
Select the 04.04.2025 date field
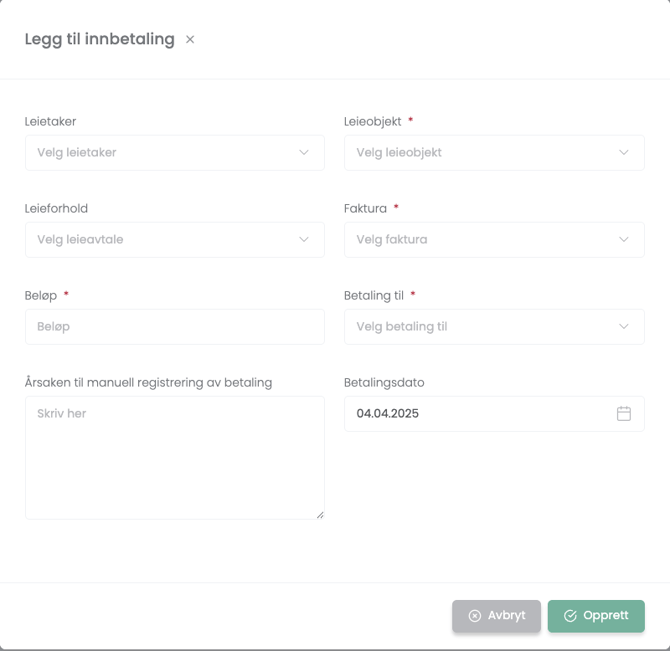(x=480, y=414)
